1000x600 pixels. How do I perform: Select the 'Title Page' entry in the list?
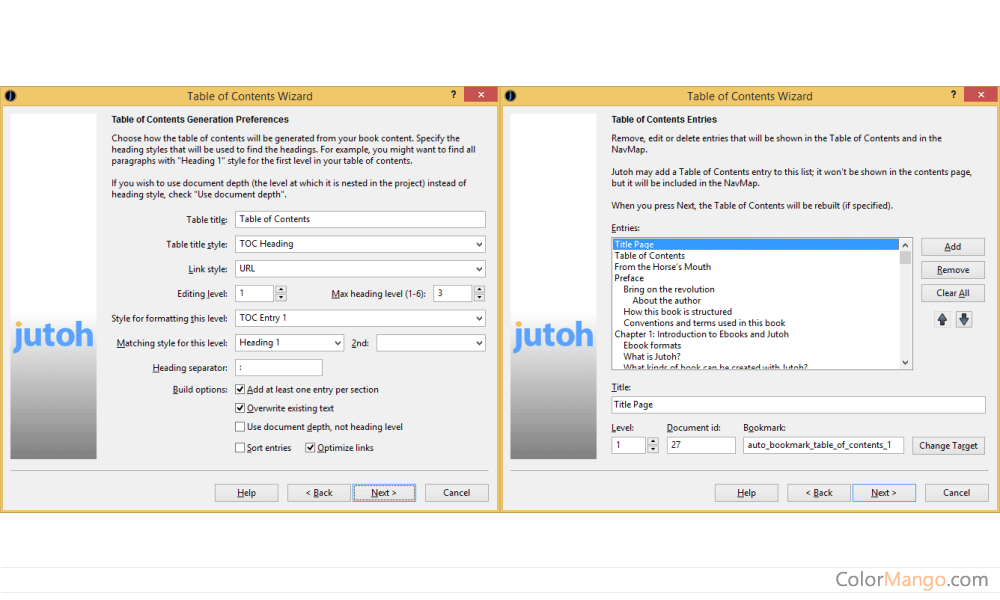755,245
